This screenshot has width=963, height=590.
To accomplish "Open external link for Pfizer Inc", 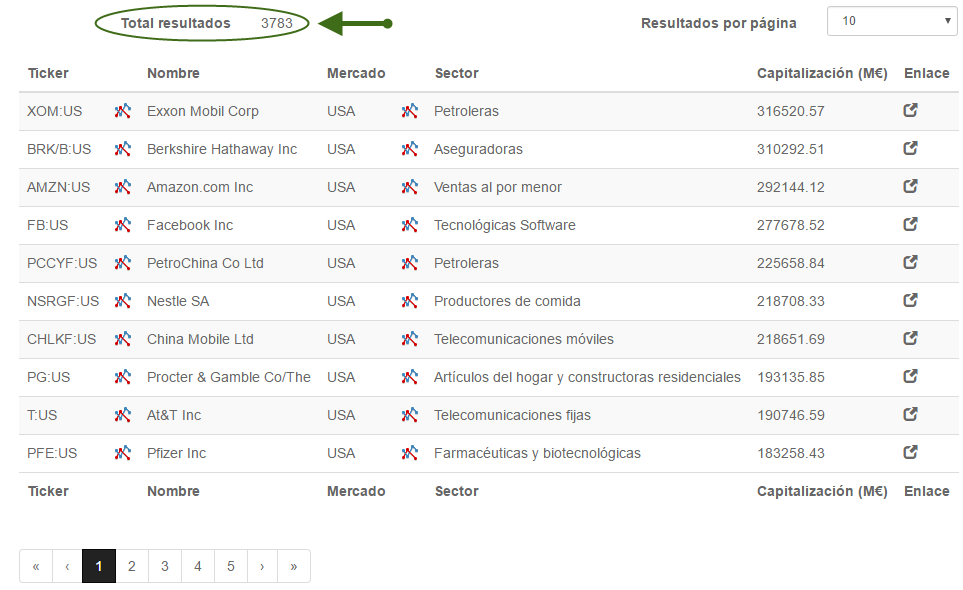I will pos(910,452).
